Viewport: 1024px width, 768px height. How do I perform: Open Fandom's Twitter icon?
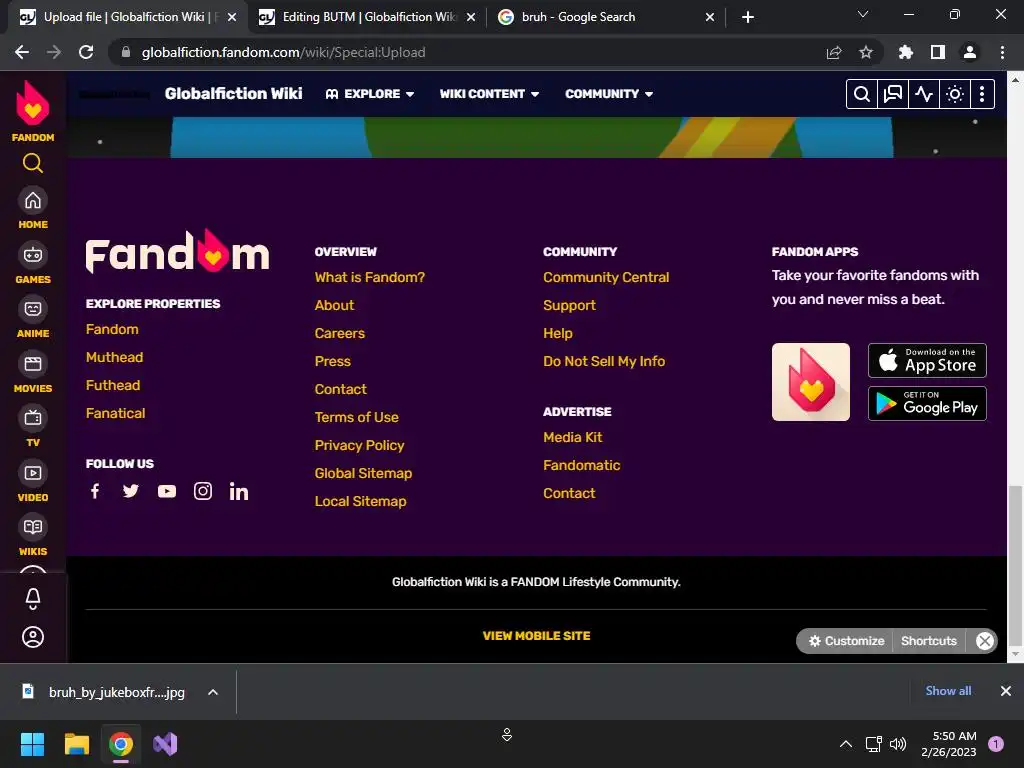coord(131,491)
